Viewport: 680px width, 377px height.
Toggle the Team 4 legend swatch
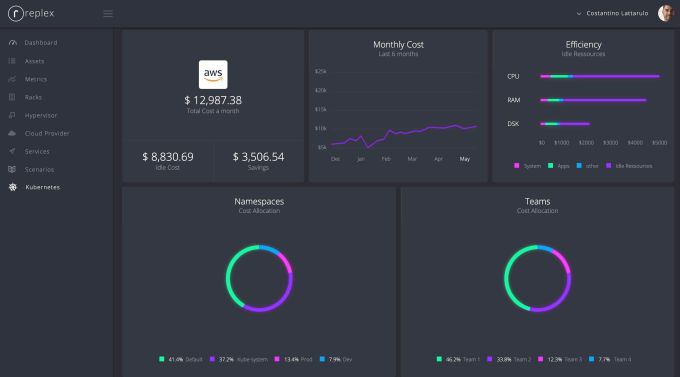point(592,359)
